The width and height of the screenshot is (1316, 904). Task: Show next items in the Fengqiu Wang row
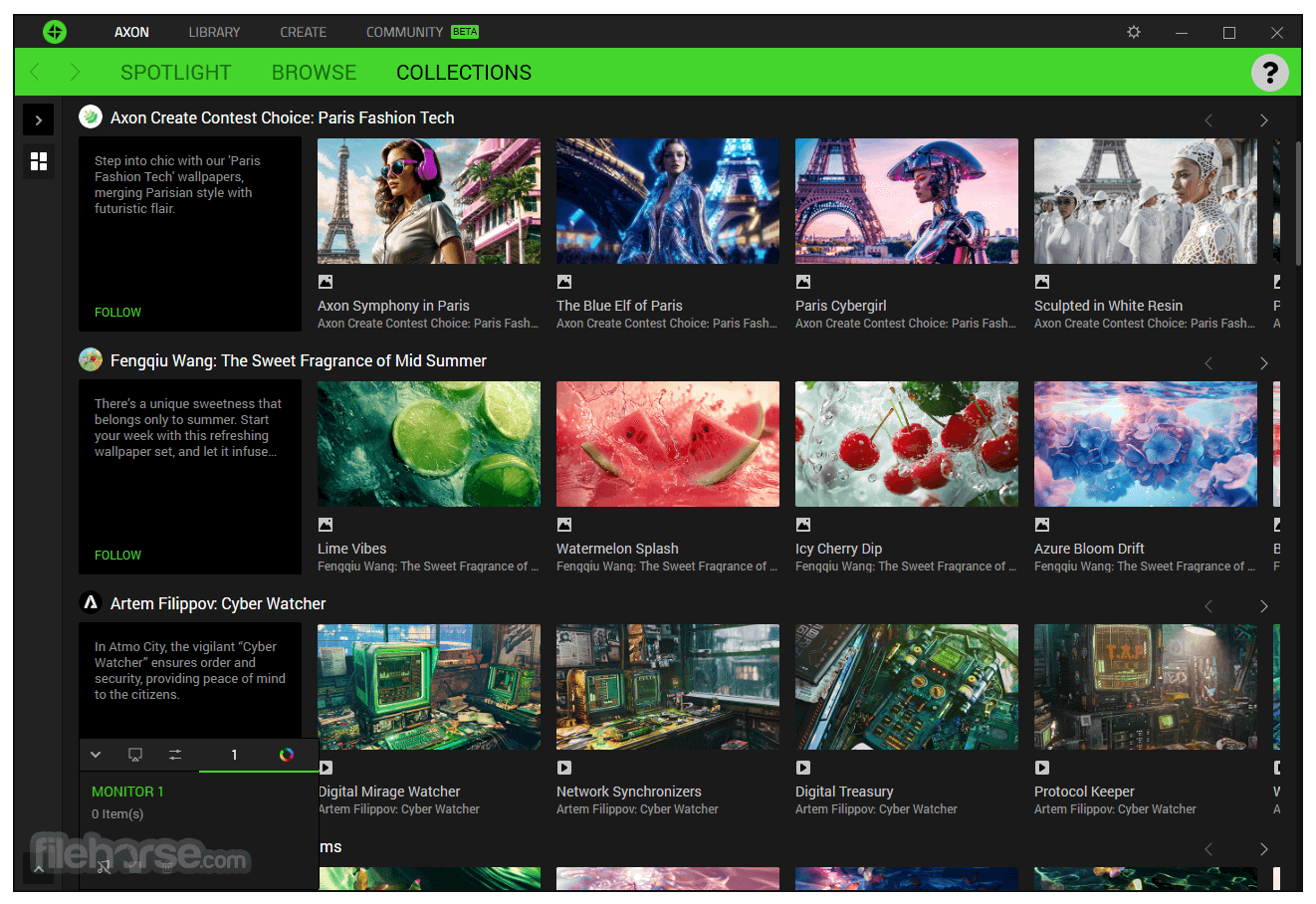1264,363
